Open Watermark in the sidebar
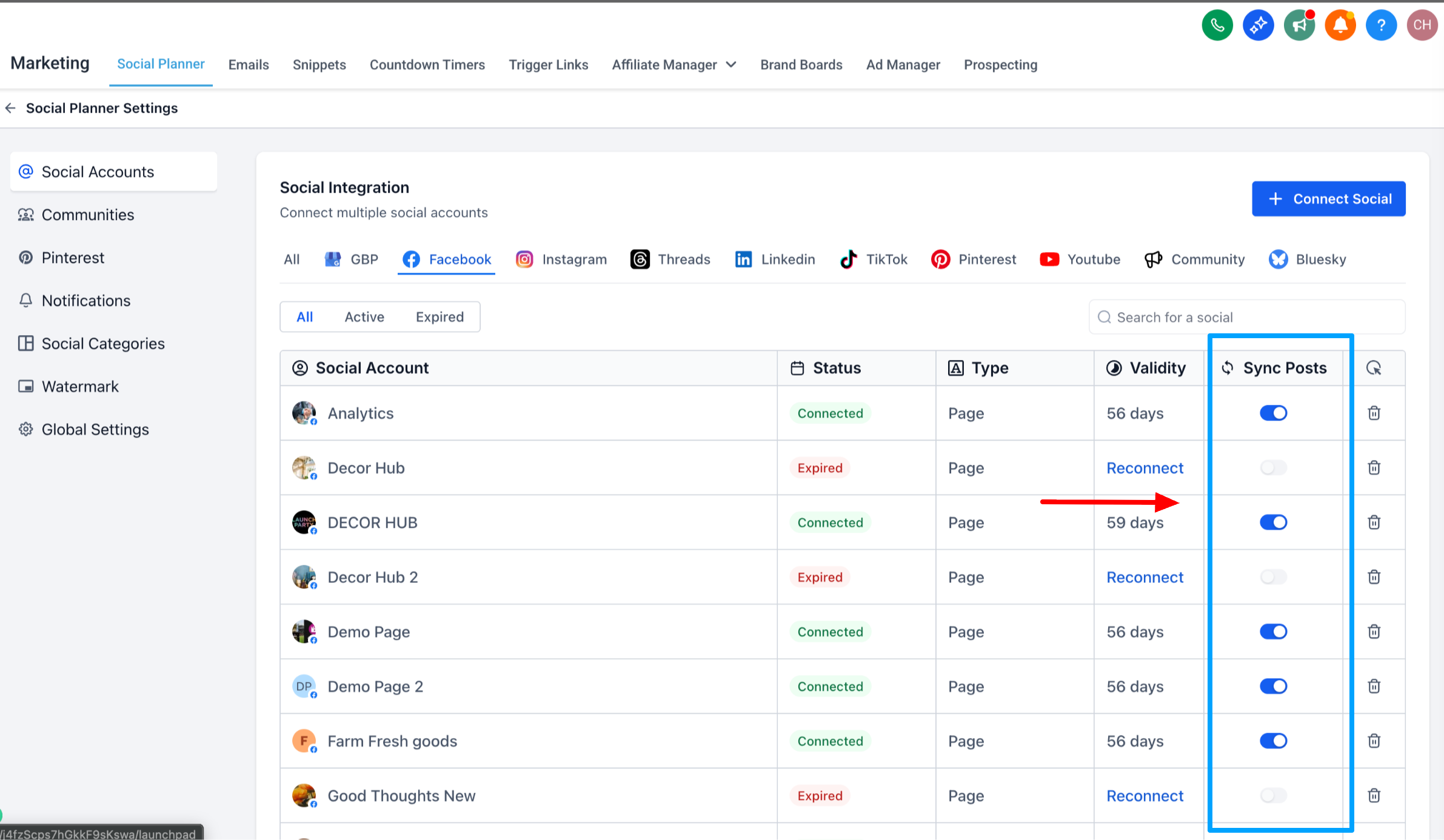Image resolution: width=1444 pixels, height=840 pixels. (80, 387)
